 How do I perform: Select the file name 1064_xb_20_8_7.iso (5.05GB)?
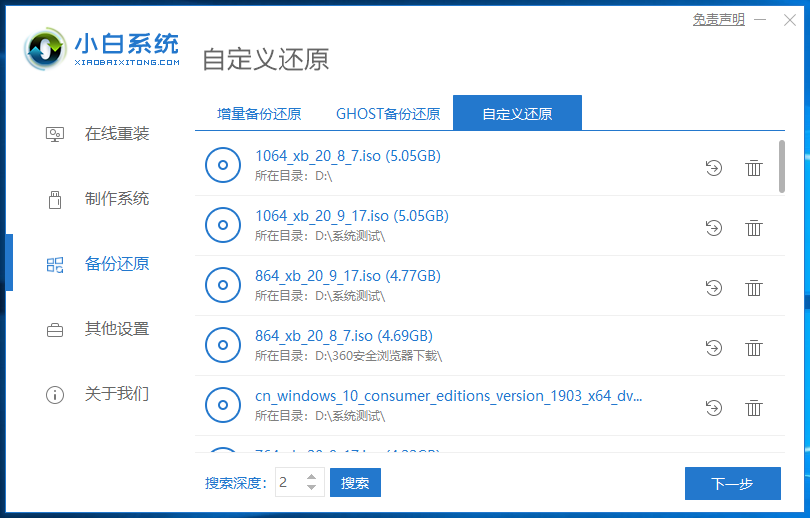pyautogui.click(x=348, y=156)
